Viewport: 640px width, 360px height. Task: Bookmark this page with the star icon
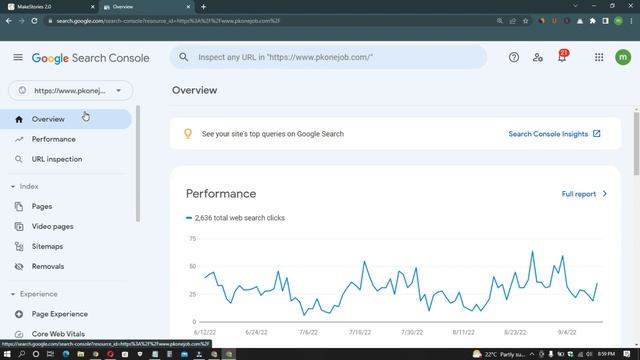(526, 21)
